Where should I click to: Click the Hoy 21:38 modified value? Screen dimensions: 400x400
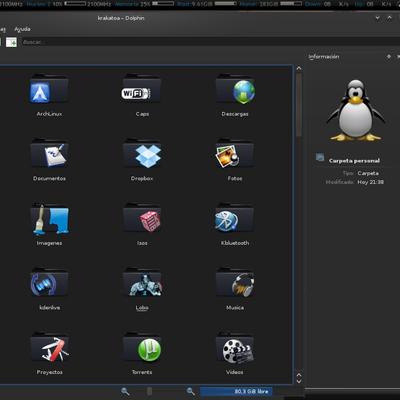[370, 182]
